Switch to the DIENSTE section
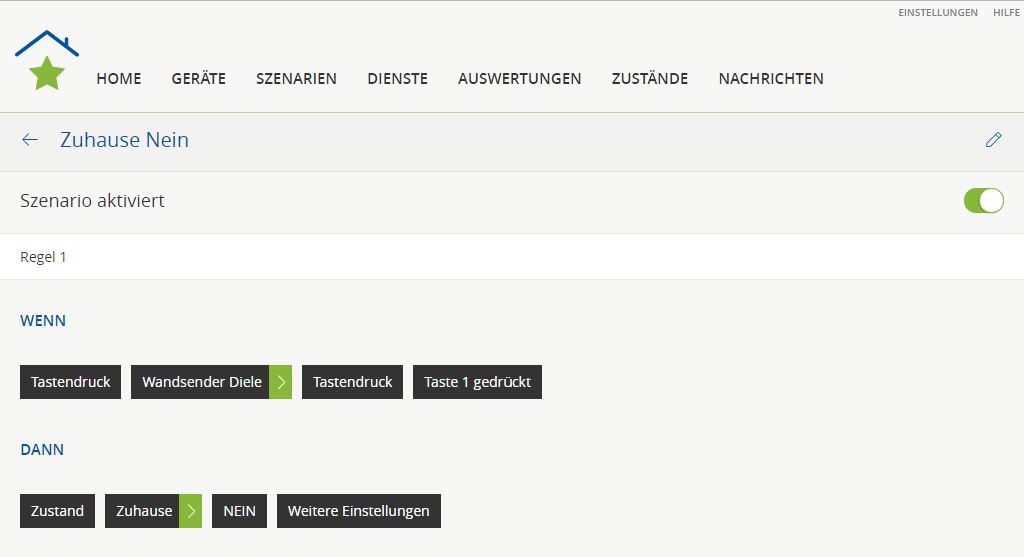 point(397,78)
